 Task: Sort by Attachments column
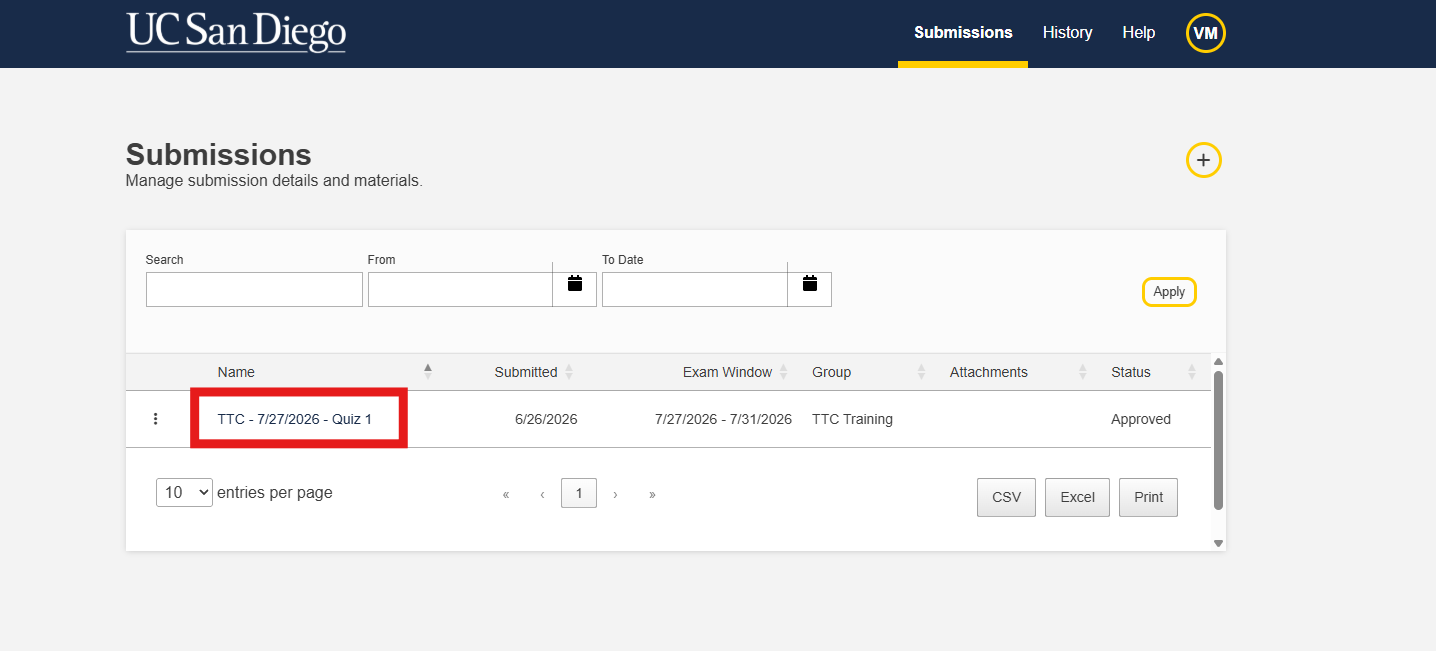click(x=1018, y=372)
